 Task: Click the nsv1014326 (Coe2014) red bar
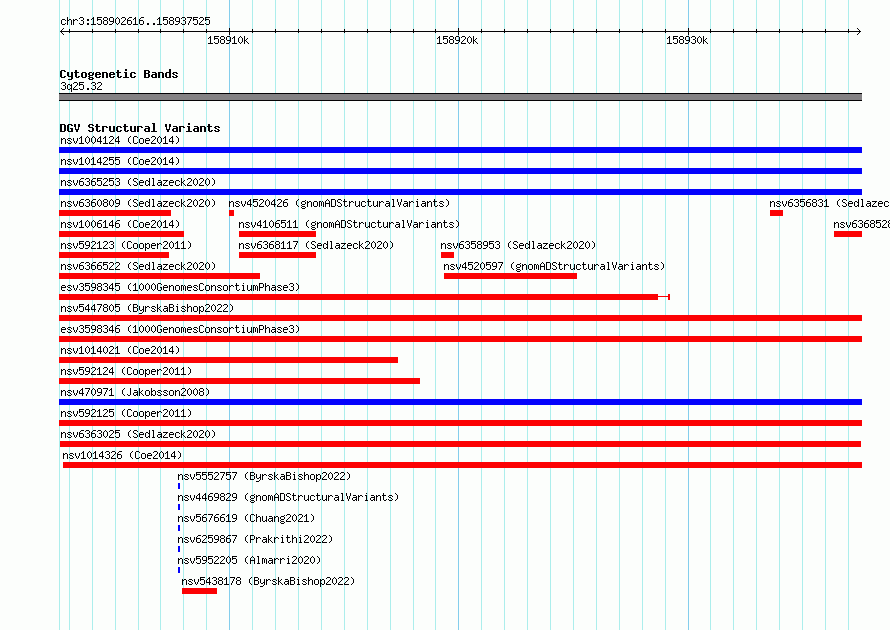463,465
